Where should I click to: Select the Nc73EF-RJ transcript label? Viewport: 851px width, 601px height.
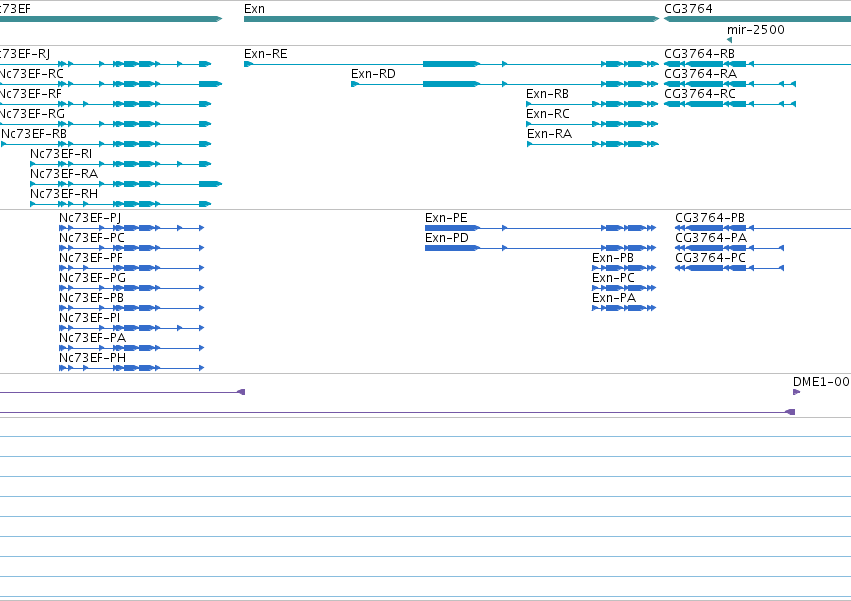(25, 54)
